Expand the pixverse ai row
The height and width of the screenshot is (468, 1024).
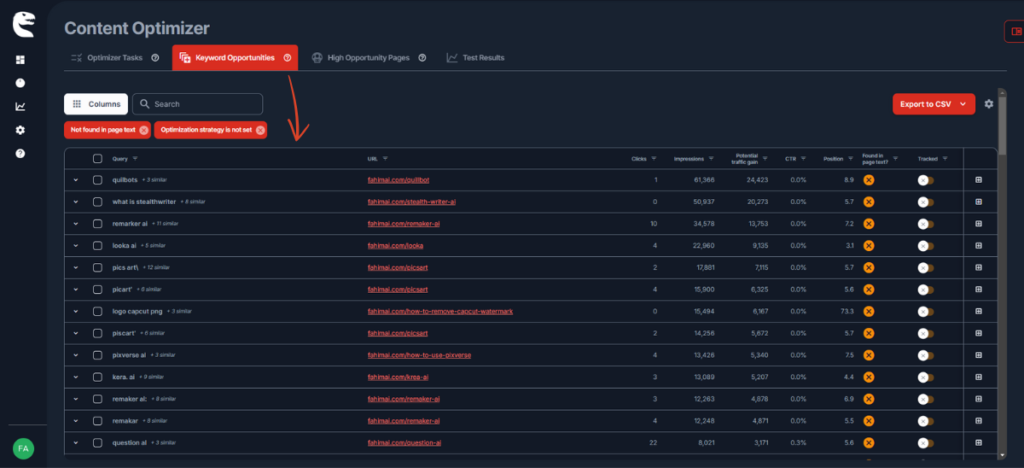[76, 355]
